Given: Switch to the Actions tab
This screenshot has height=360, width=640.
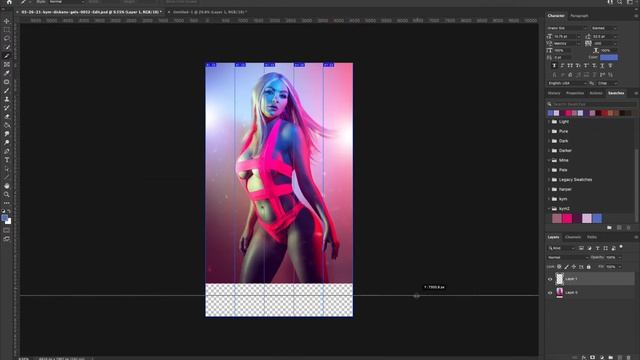Looking at the screenshot, I should (596, 93).
